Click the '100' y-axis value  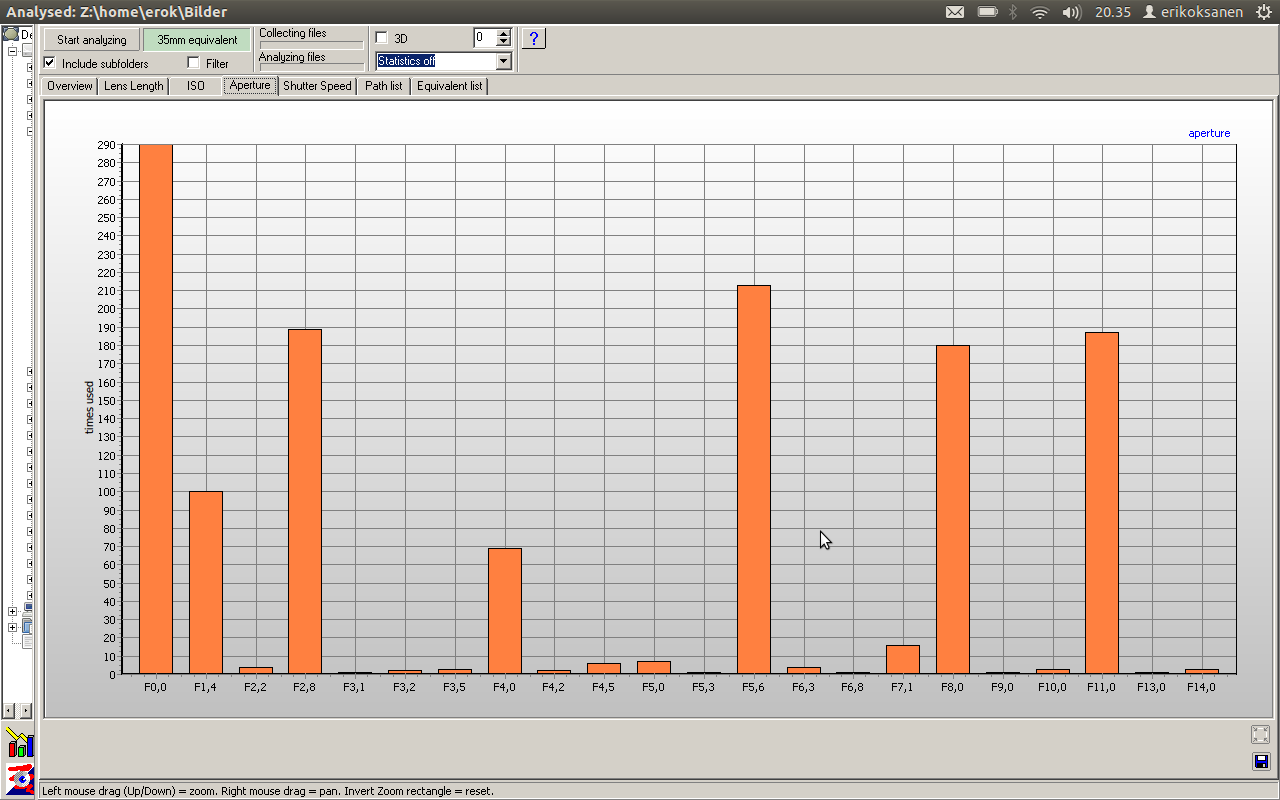(x=105, y=492)
